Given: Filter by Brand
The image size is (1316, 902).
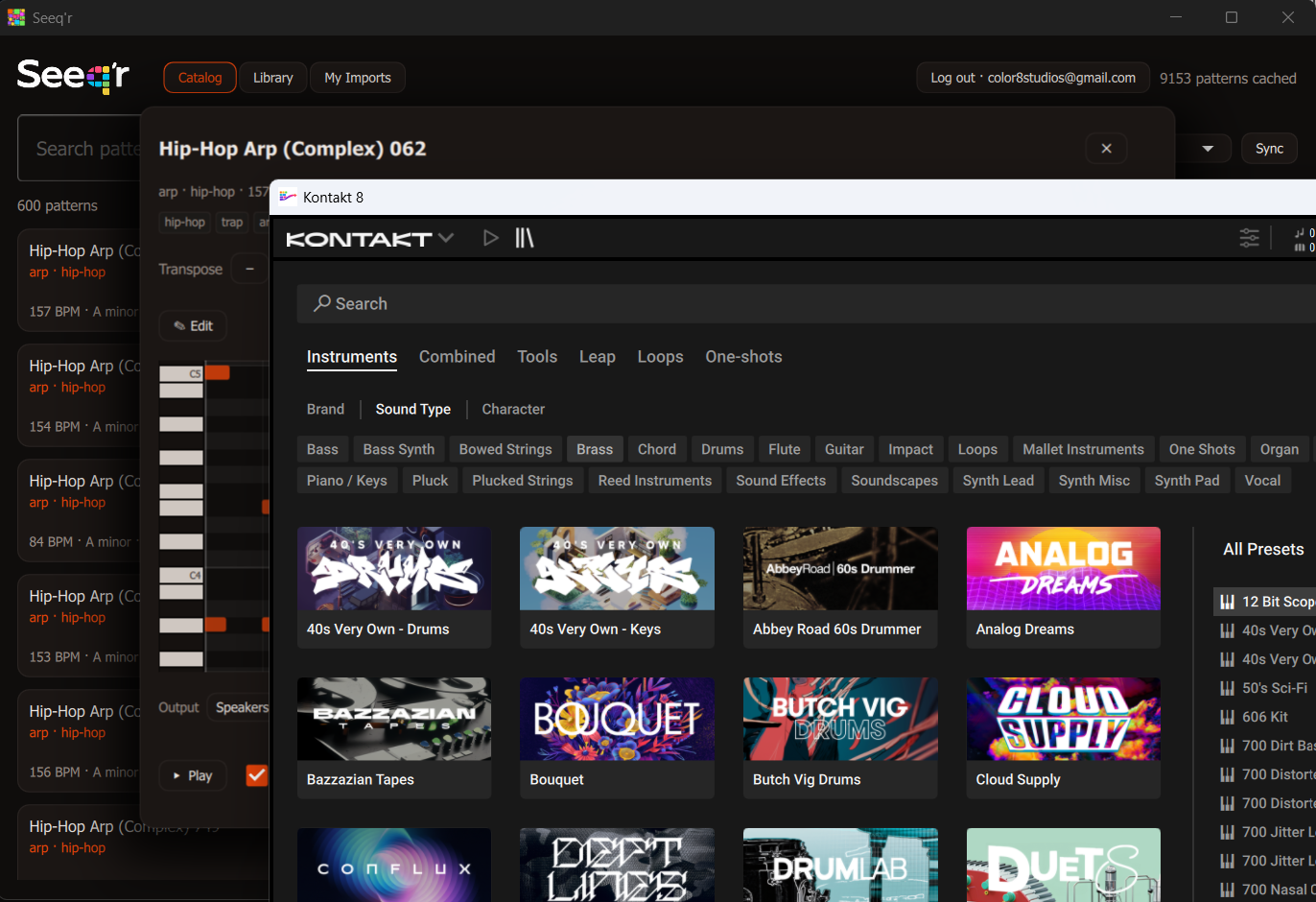Looking at the screenshot, I should point(325,409).
